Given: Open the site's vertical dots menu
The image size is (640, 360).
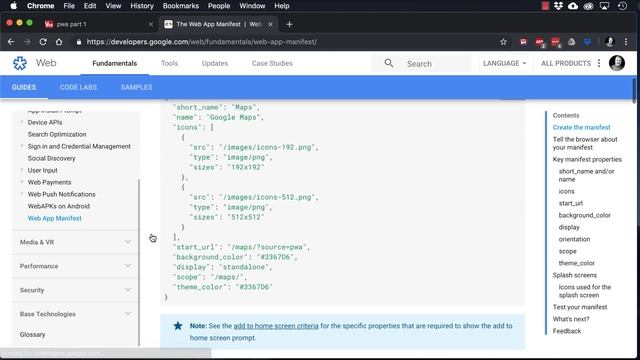Looking at the screenshot, I should point(599,63).
